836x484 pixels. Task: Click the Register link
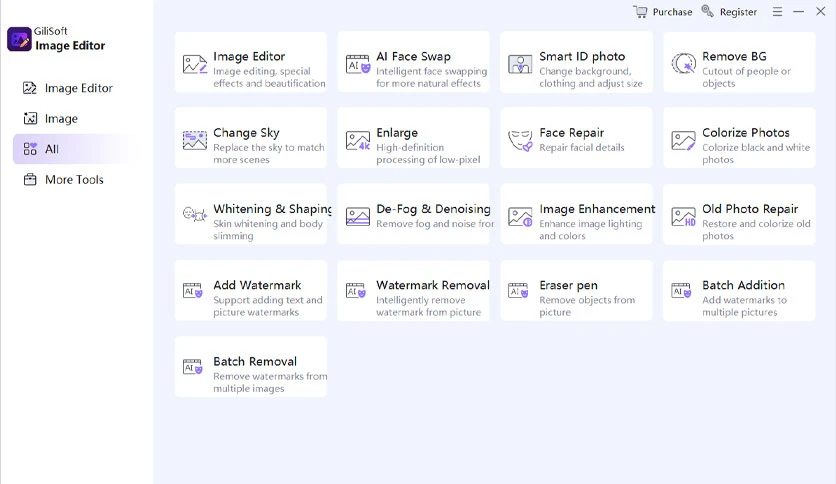(738, 12)
